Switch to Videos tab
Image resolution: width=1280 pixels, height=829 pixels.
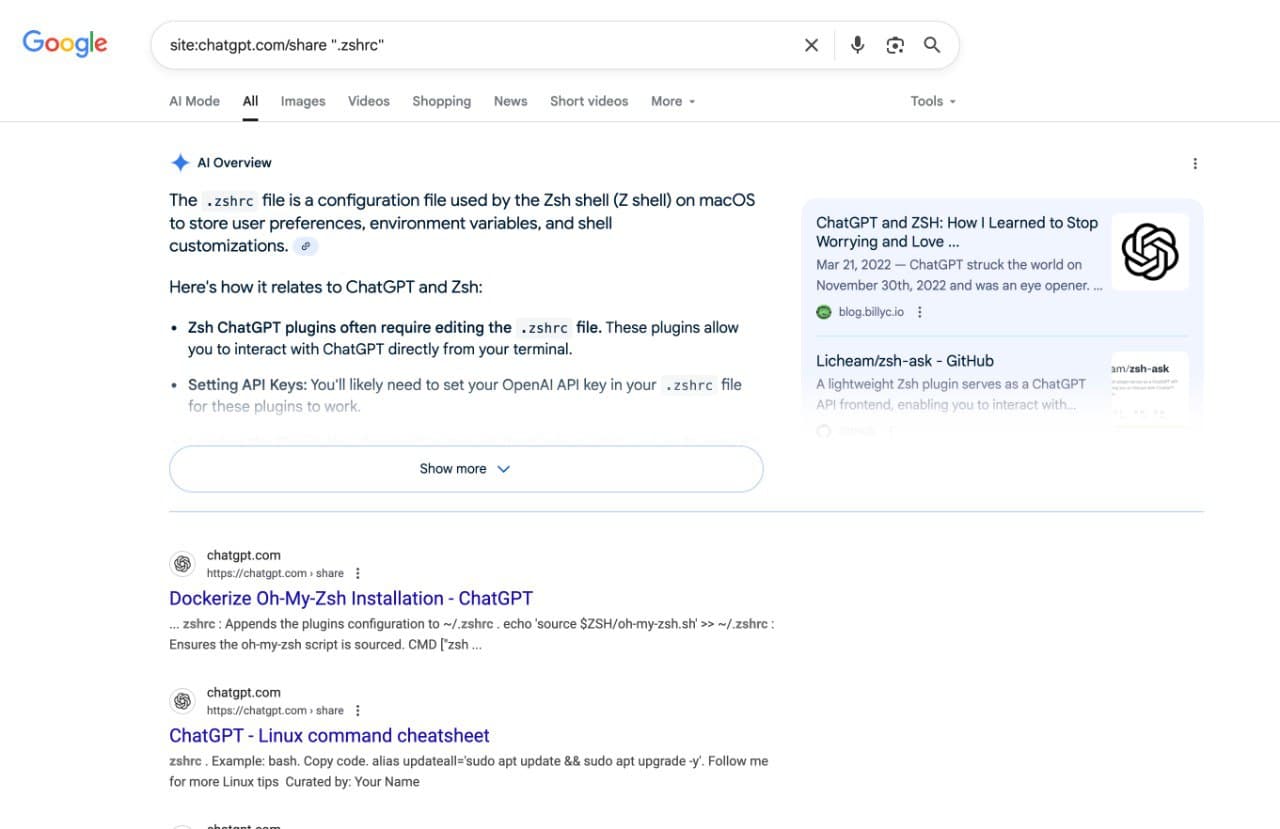(x=369, y=101)
